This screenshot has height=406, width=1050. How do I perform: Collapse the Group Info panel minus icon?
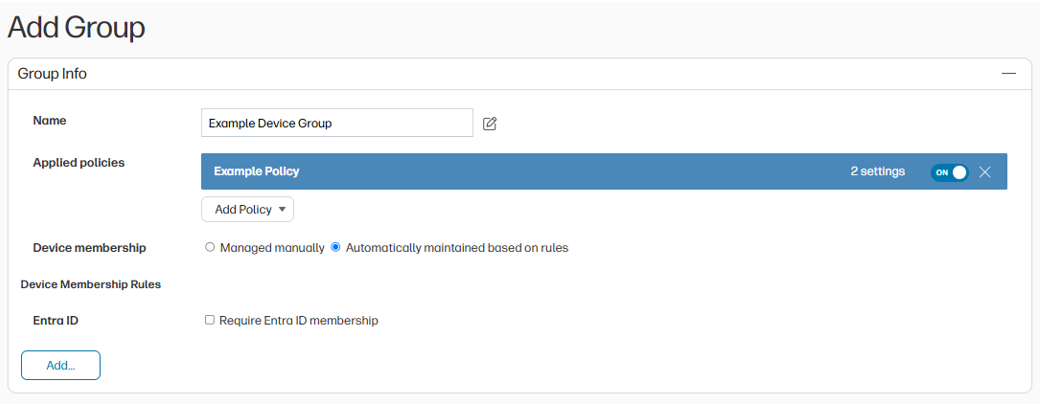tap(1009, 74)
